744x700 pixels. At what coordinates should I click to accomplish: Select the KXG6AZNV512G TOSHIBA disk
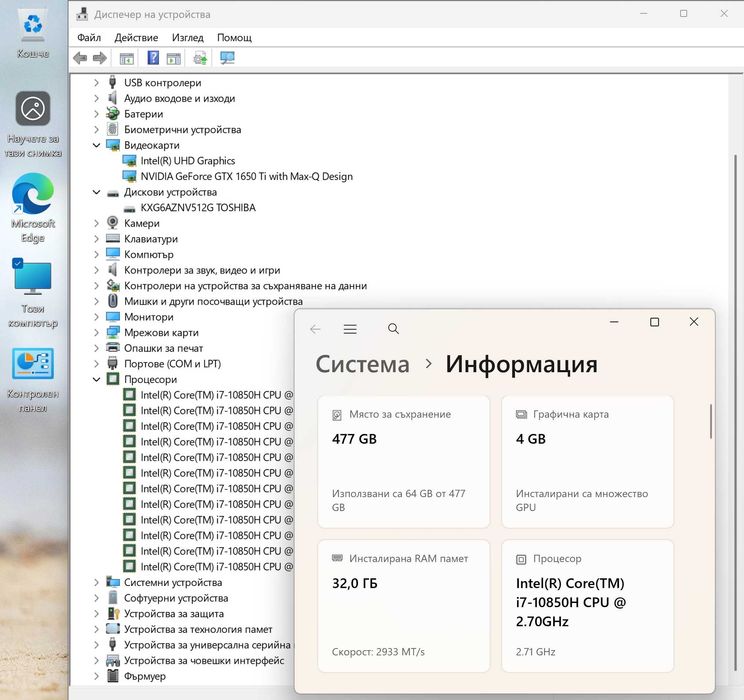(198, 208)
